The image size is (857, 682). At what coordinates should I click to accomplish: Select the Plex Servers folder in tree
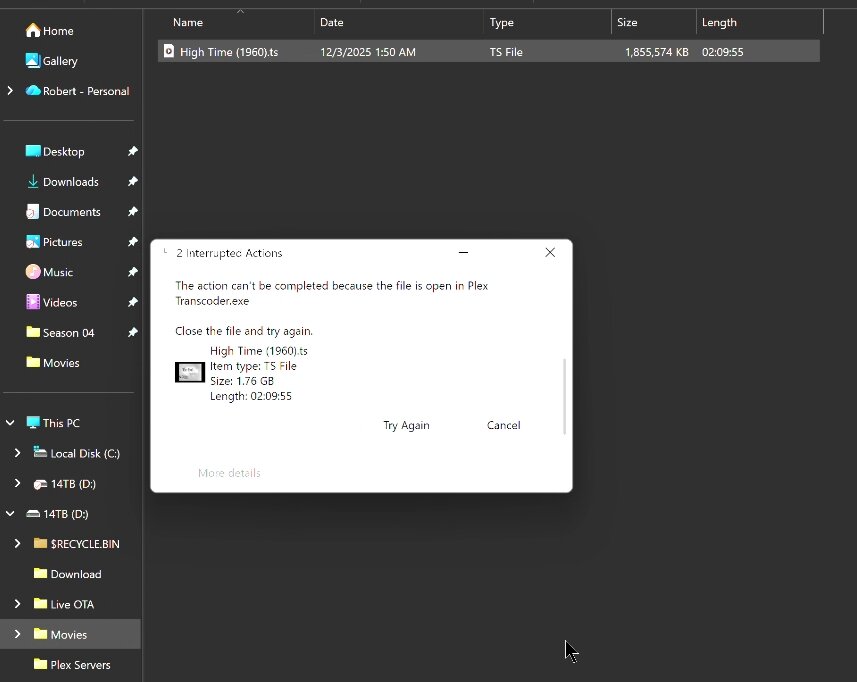[x=72, y=665]
